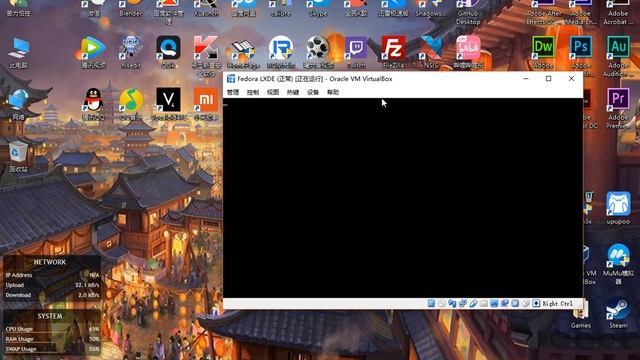Click the Right Ctrl host key label
This screenshot has height=360, width=640.
tap(558, 304)
